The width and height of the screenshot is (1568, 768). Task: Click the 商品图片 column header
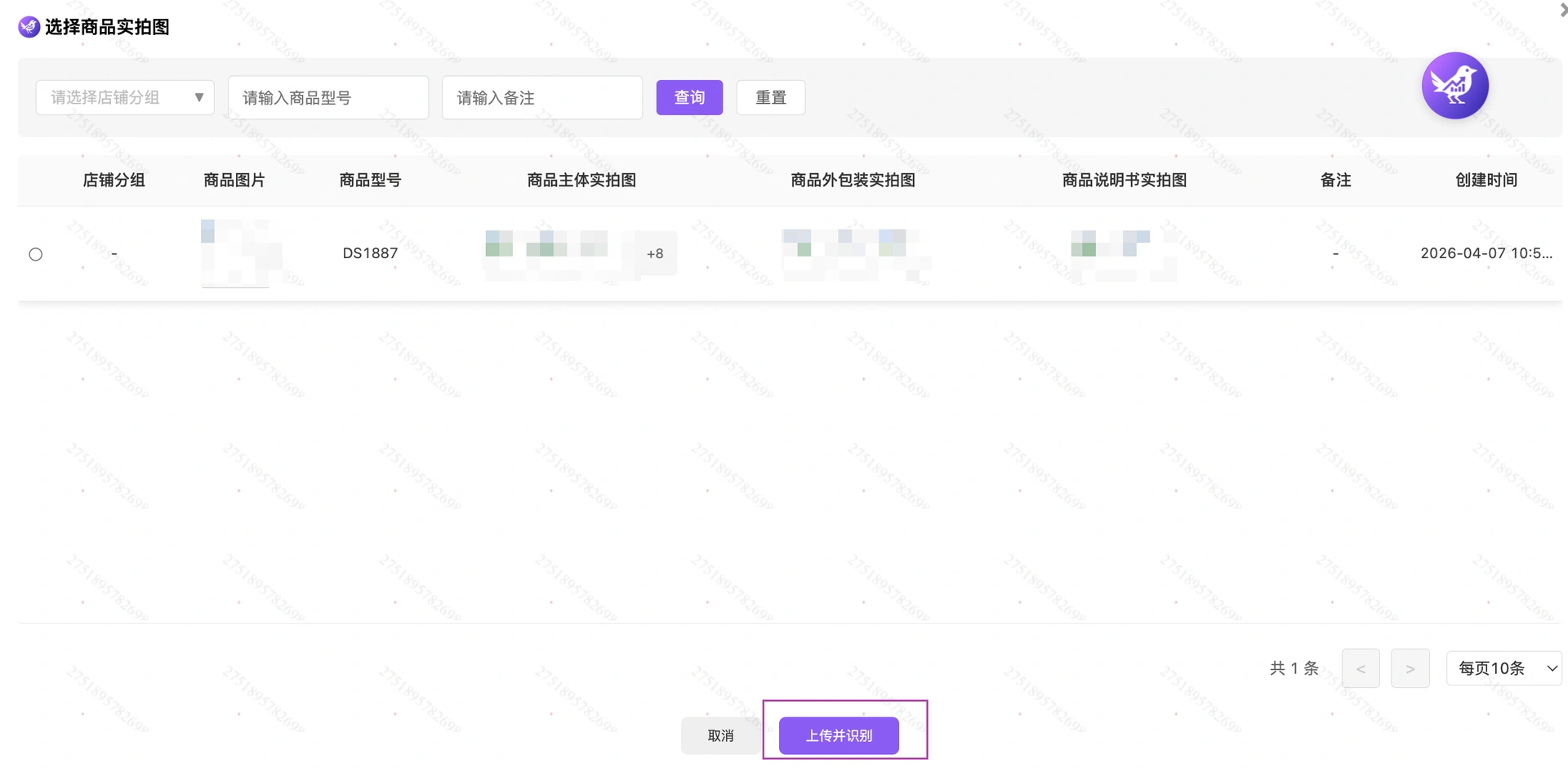(x=234, y=180)
